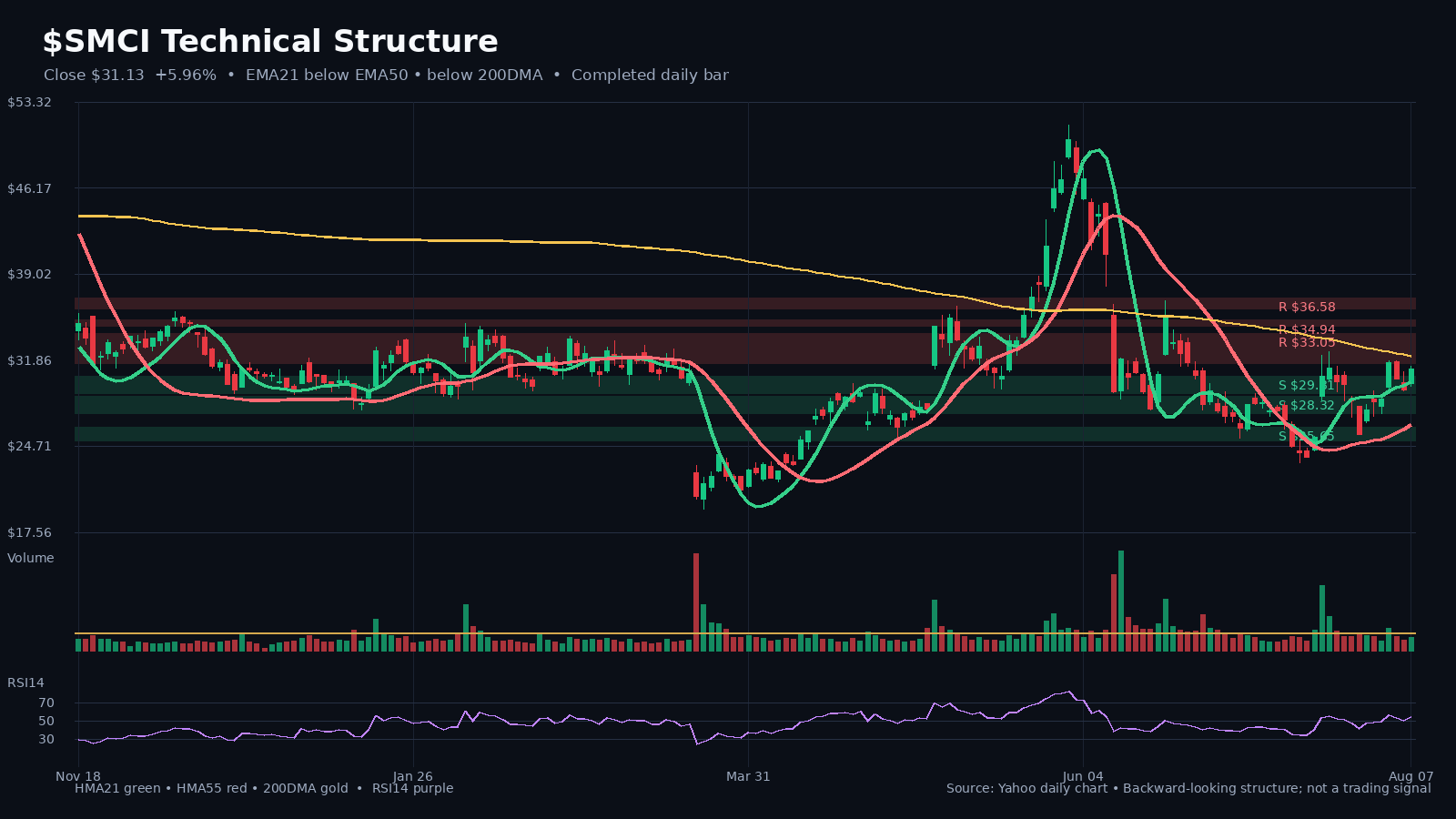Click the RSI 70 level label
1456x819 pixels.
(x=46, y=703)
